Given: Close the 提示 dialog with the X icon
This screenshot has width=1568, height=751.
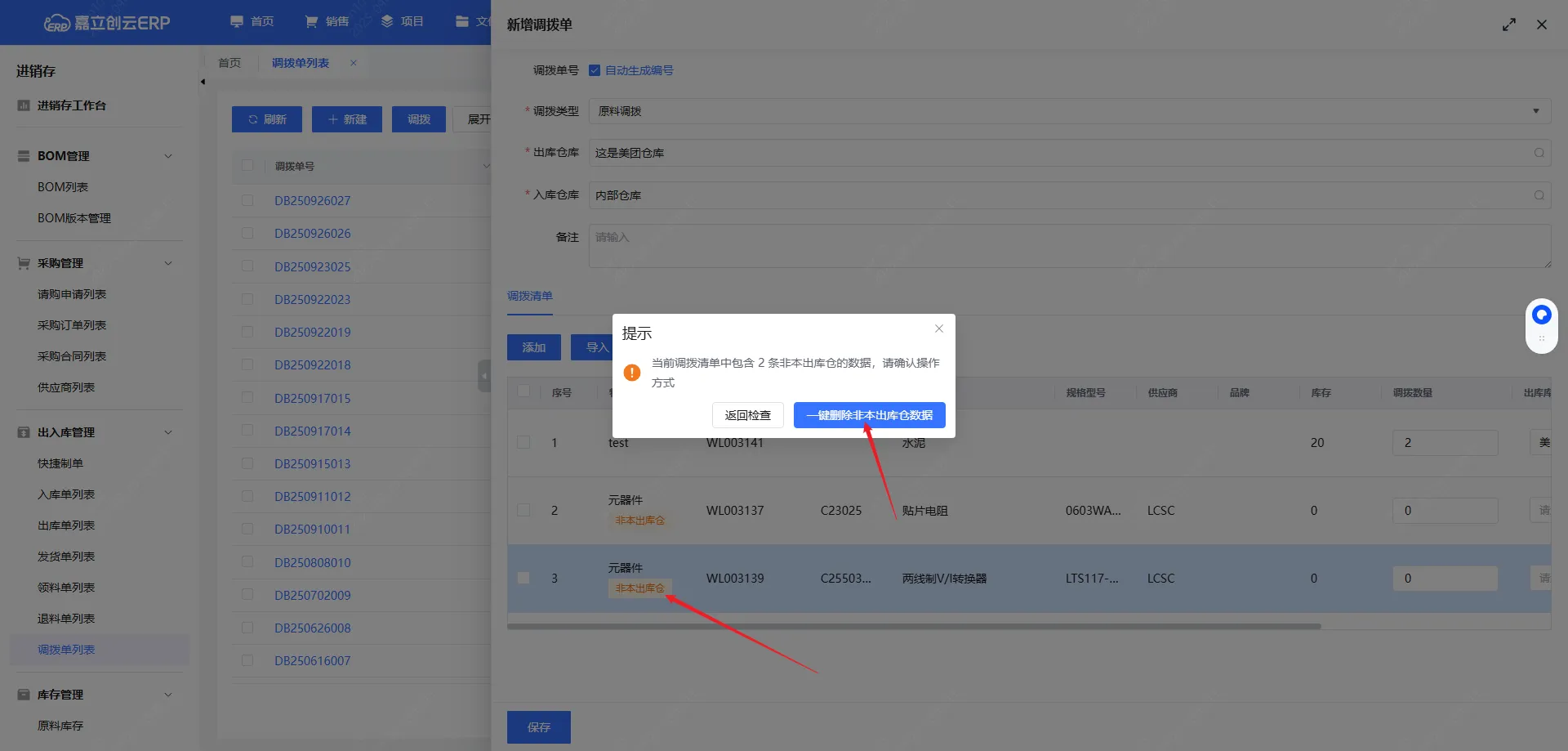Looking at the screenshot, I should [939, 329].
